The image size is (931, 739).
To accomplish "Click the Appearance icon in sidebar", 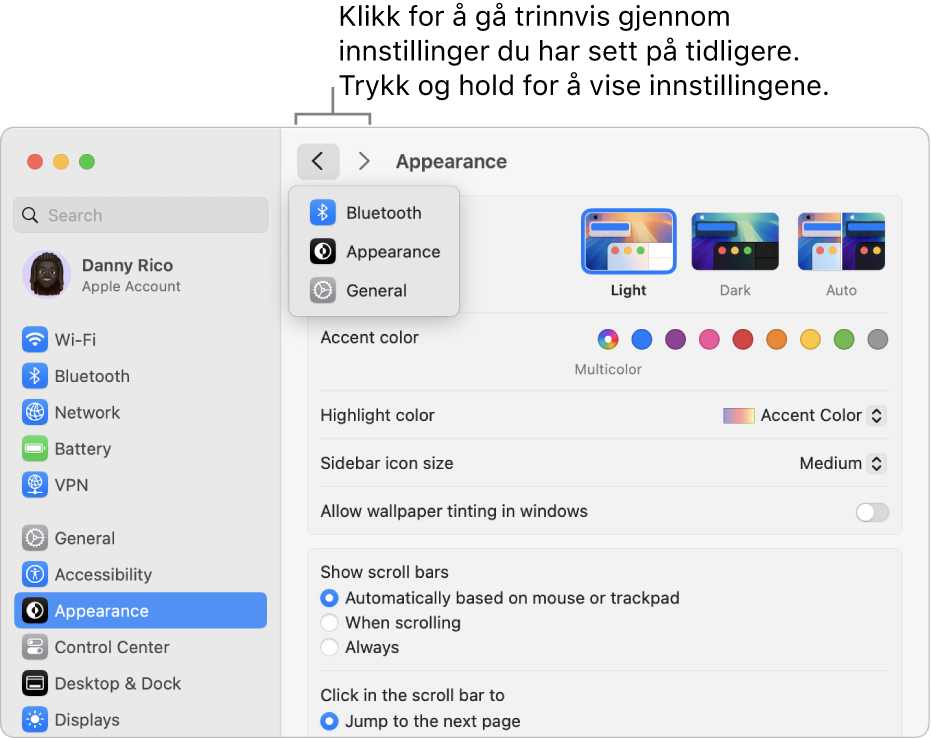I will (35, 610).
